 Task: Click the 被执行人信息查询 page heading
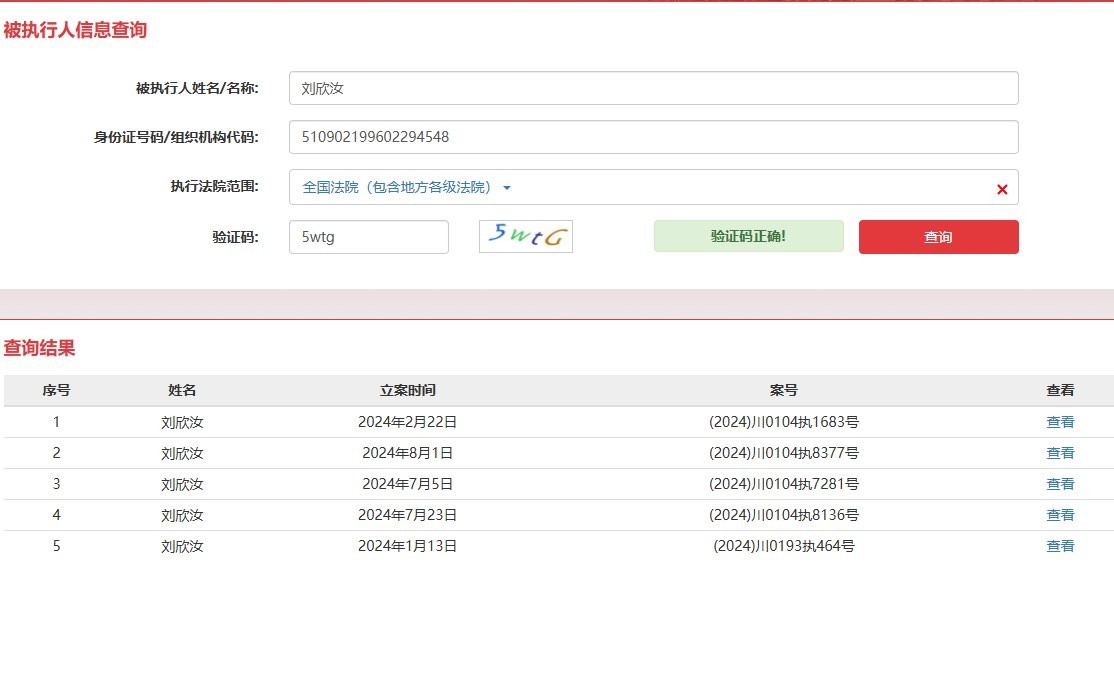[x=75, y=30]
